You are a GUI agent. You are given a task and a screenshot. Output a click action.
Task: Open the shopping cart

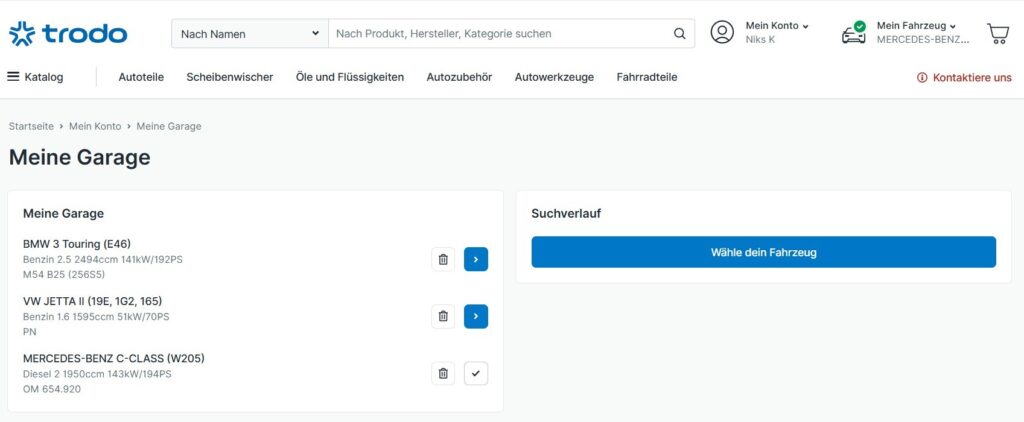997,33
